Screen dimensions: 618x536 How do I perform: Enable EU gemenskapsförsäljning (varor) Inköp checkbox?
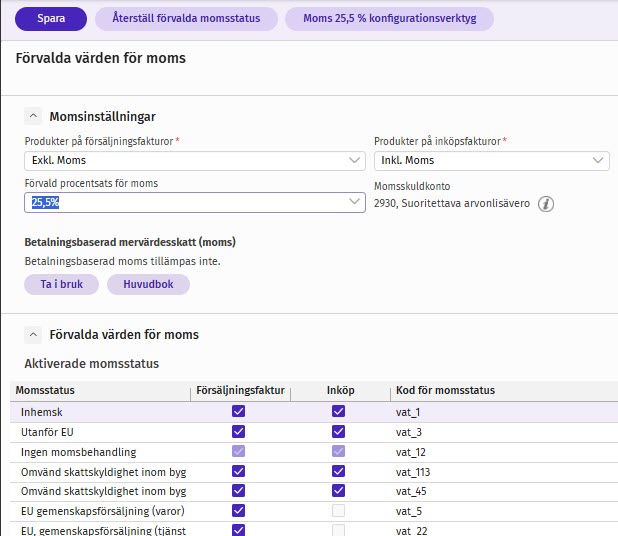click(x=339, y=511)
